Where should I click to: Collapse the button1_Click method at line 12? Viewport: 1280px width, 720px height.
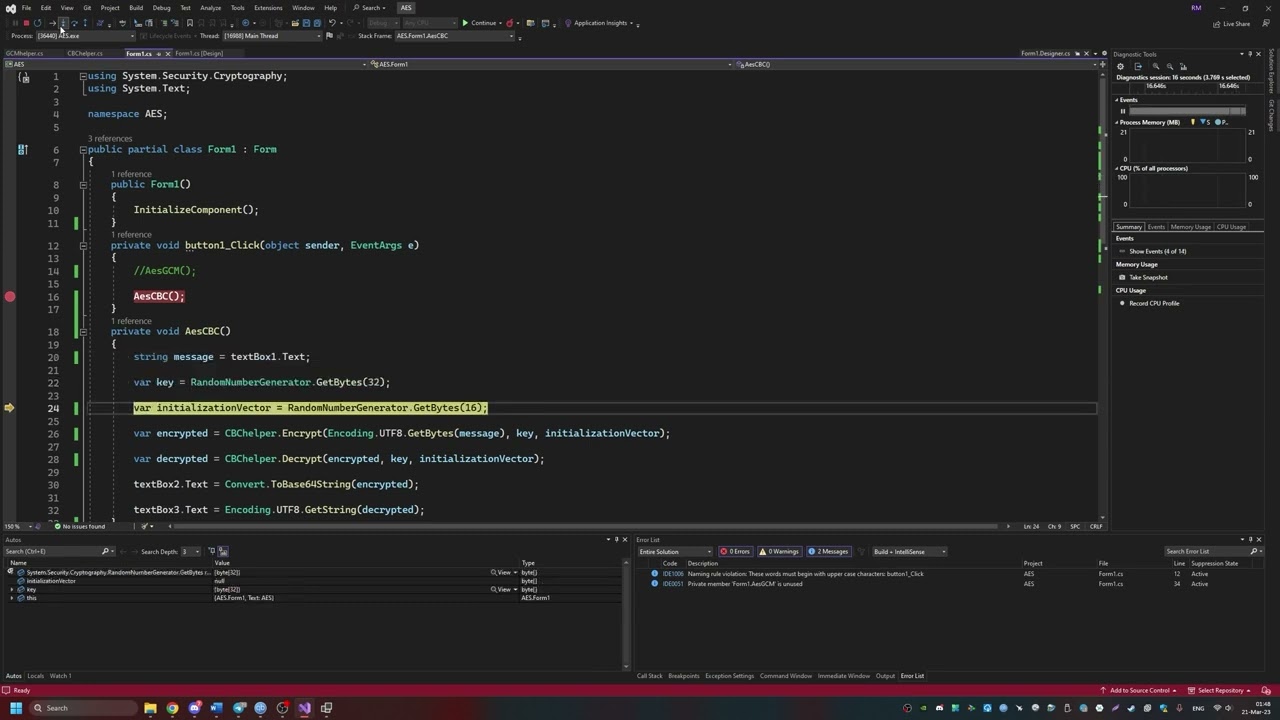click(x=83, y=245)
